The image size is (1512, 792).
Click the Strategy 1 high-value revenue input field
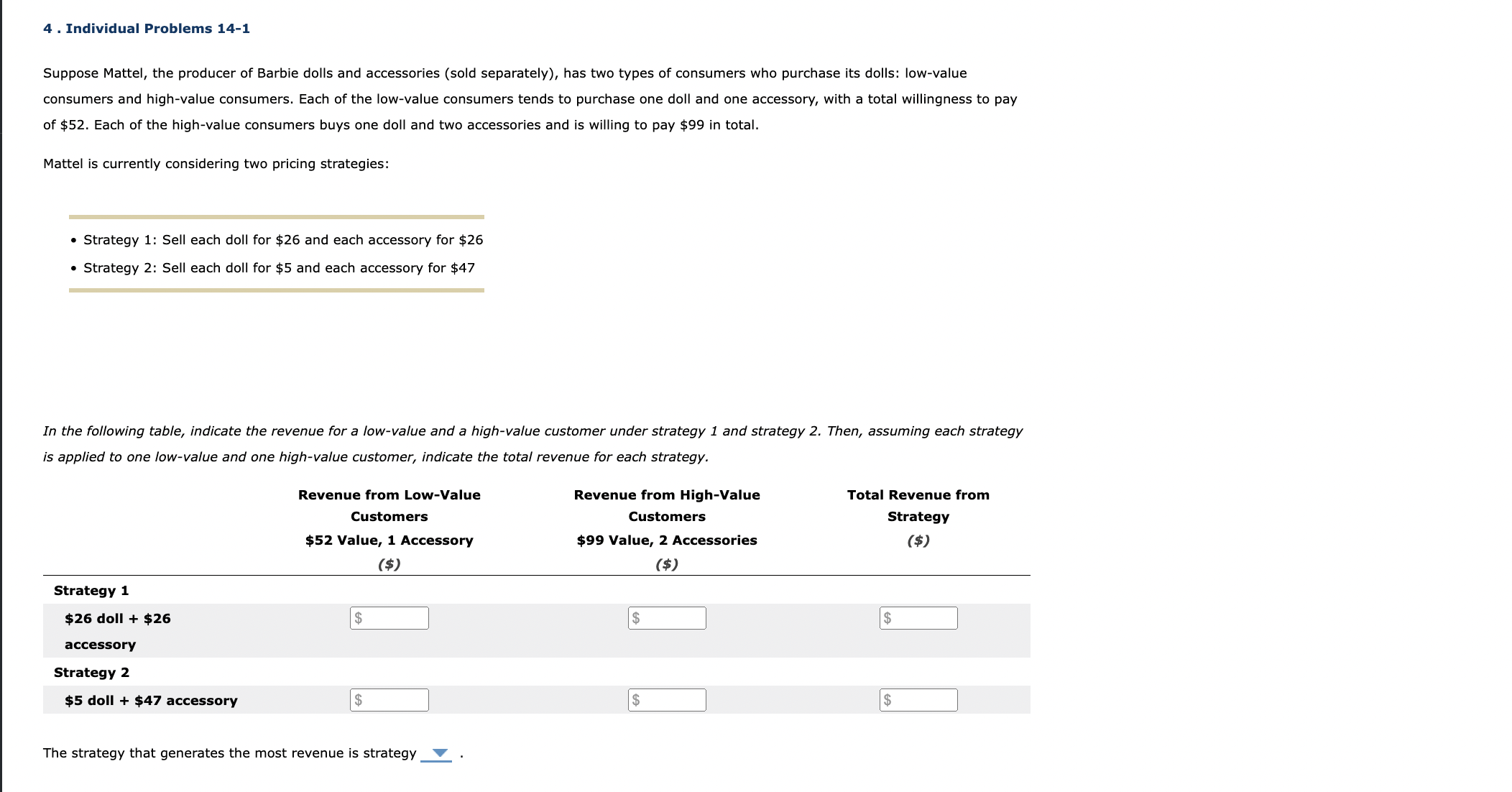666,617
